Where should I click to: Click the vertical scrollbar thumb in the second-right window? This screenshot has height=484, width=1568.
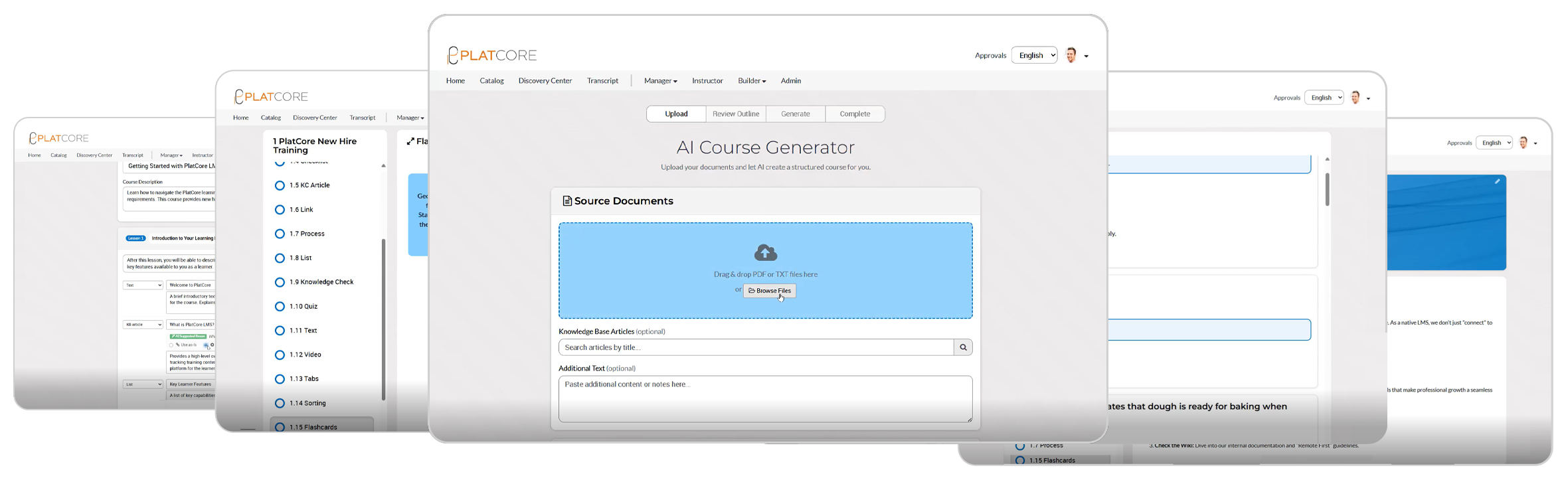1327,189
